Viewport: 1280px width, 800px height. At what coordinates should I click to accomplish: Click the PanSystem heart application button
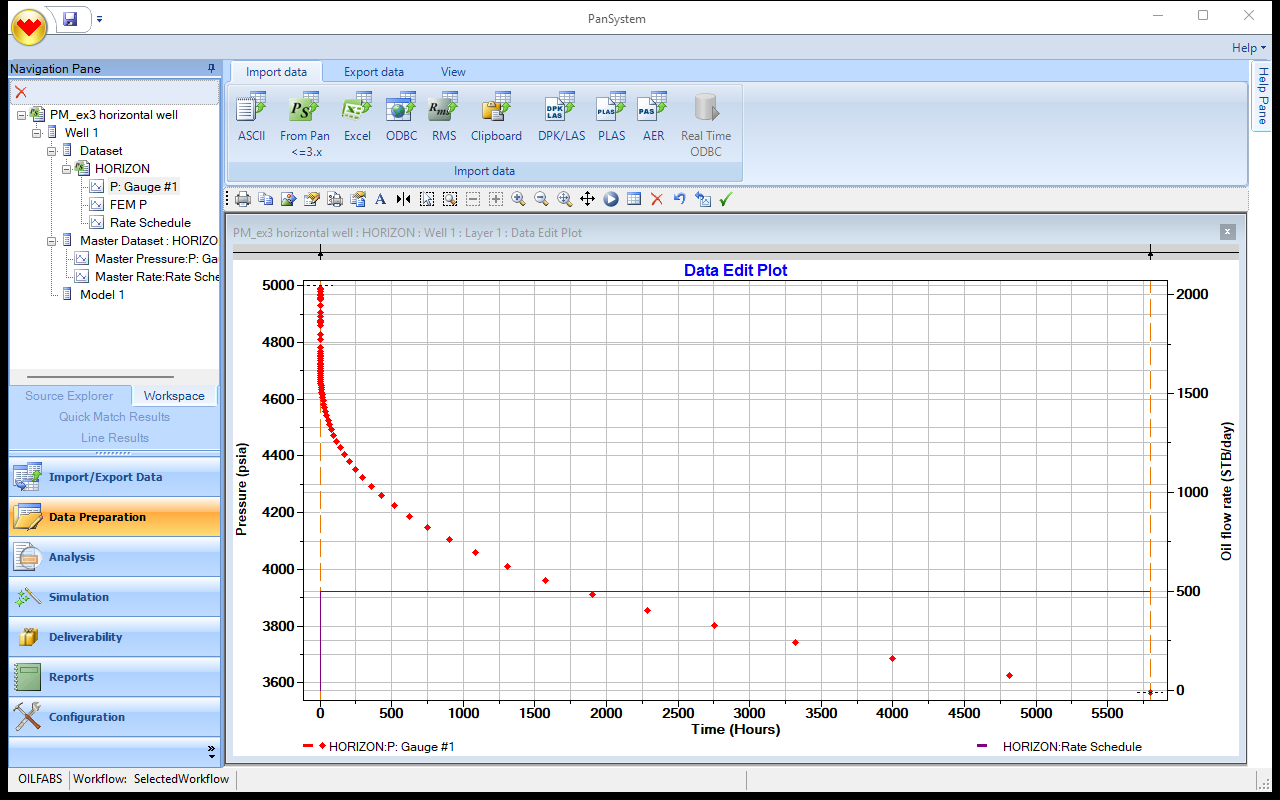coord(30,25)
